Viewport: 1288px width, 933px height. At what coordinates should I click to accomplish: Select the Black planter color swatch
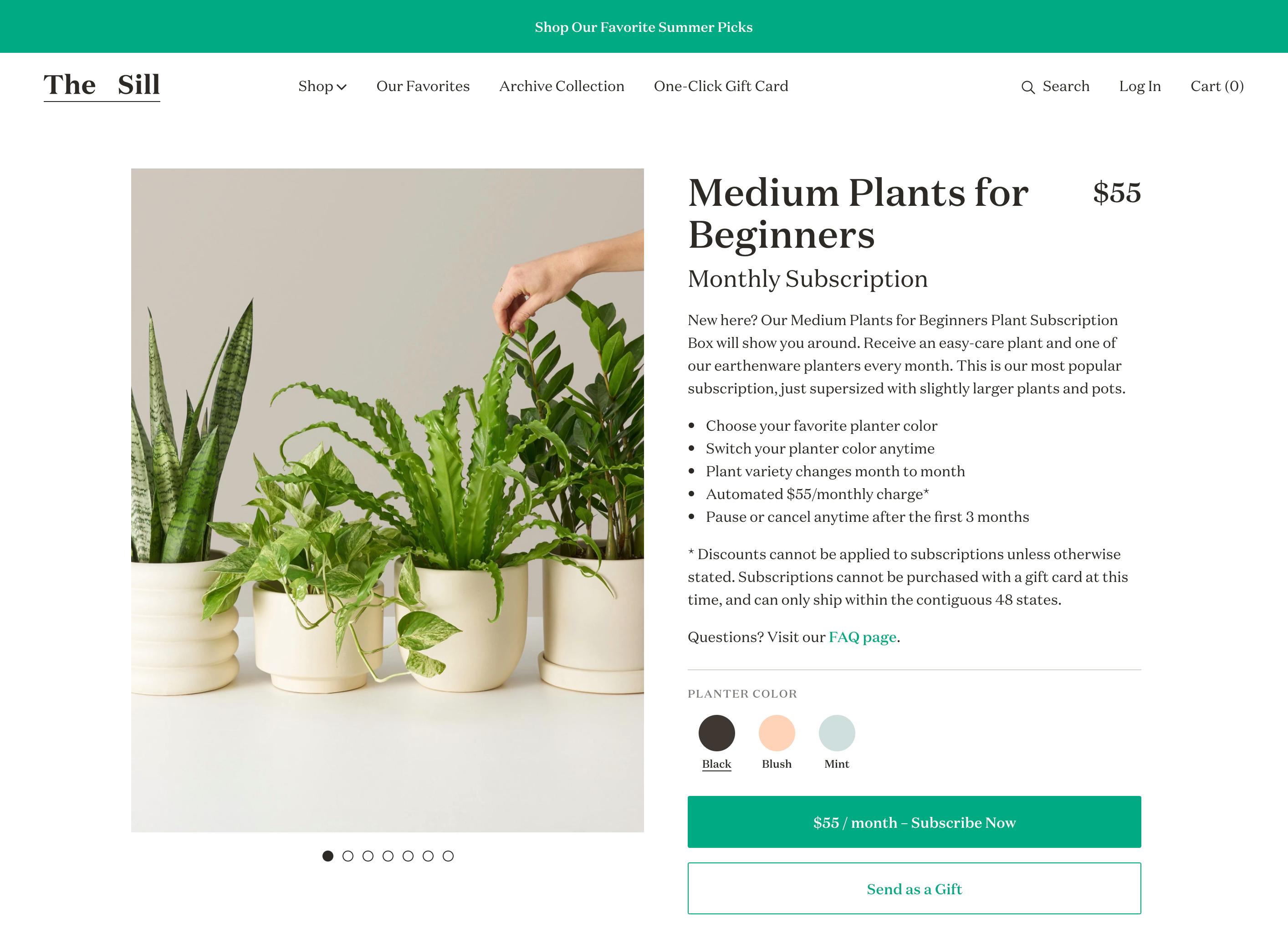(x=716, y=733)
